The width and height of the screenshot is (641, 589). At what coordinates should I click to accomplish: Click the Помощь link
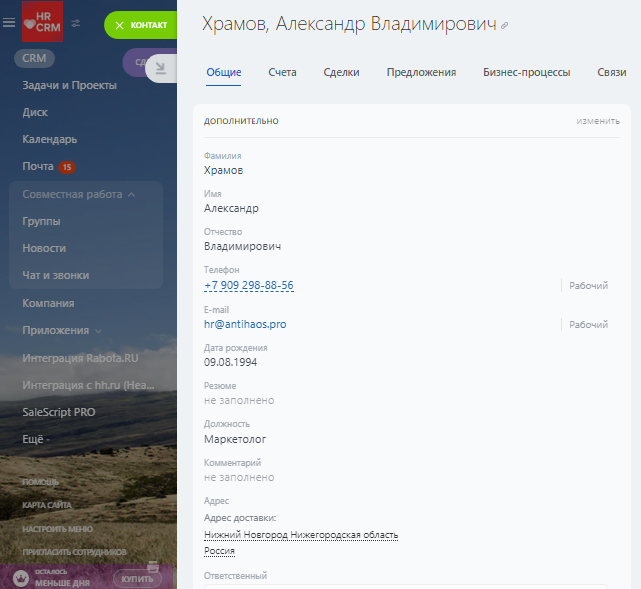(x=40, y=482)
